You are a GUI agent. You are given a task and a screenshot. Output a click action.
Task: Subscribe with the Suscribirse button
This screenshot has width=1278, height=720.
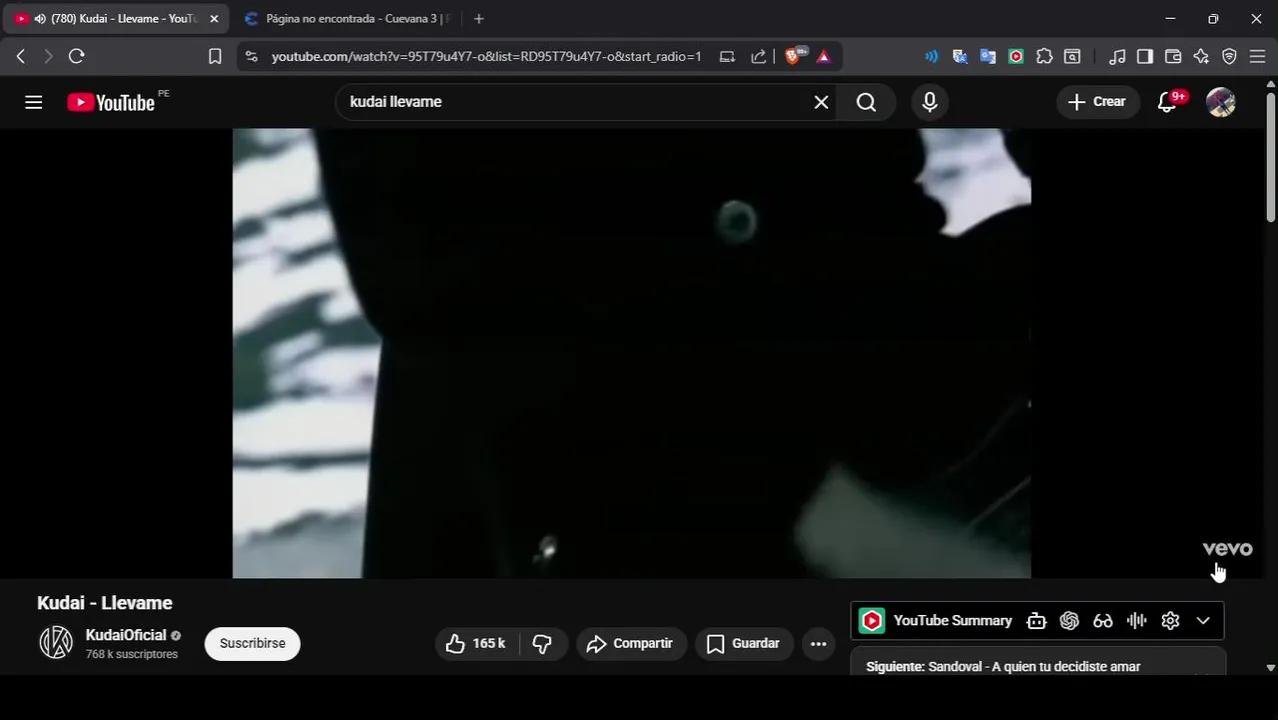click(x=252, y=644)
